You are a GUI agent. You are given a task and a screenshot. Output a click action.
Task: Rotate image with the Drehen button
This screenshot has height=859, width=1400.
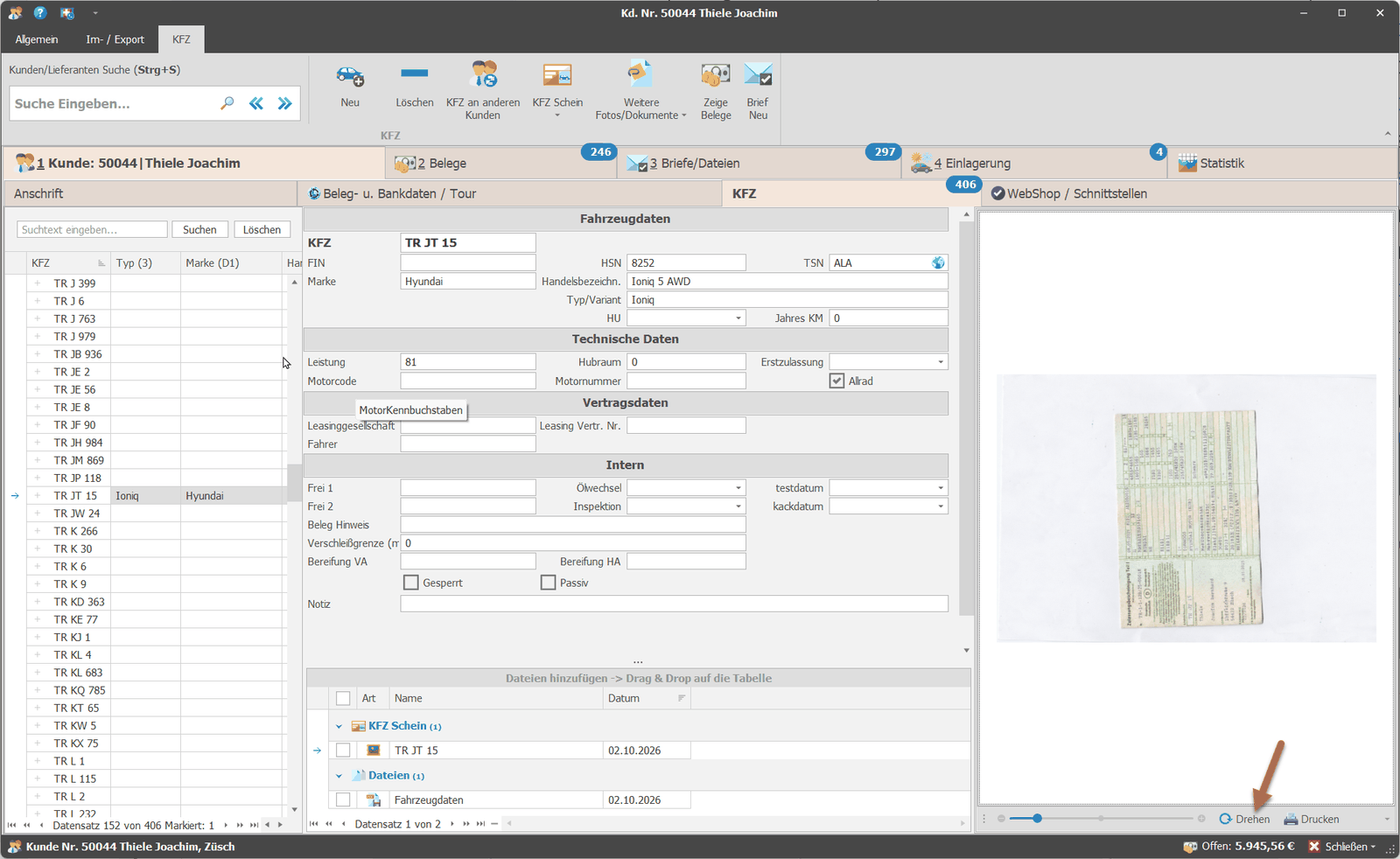tap(1244, 819)
